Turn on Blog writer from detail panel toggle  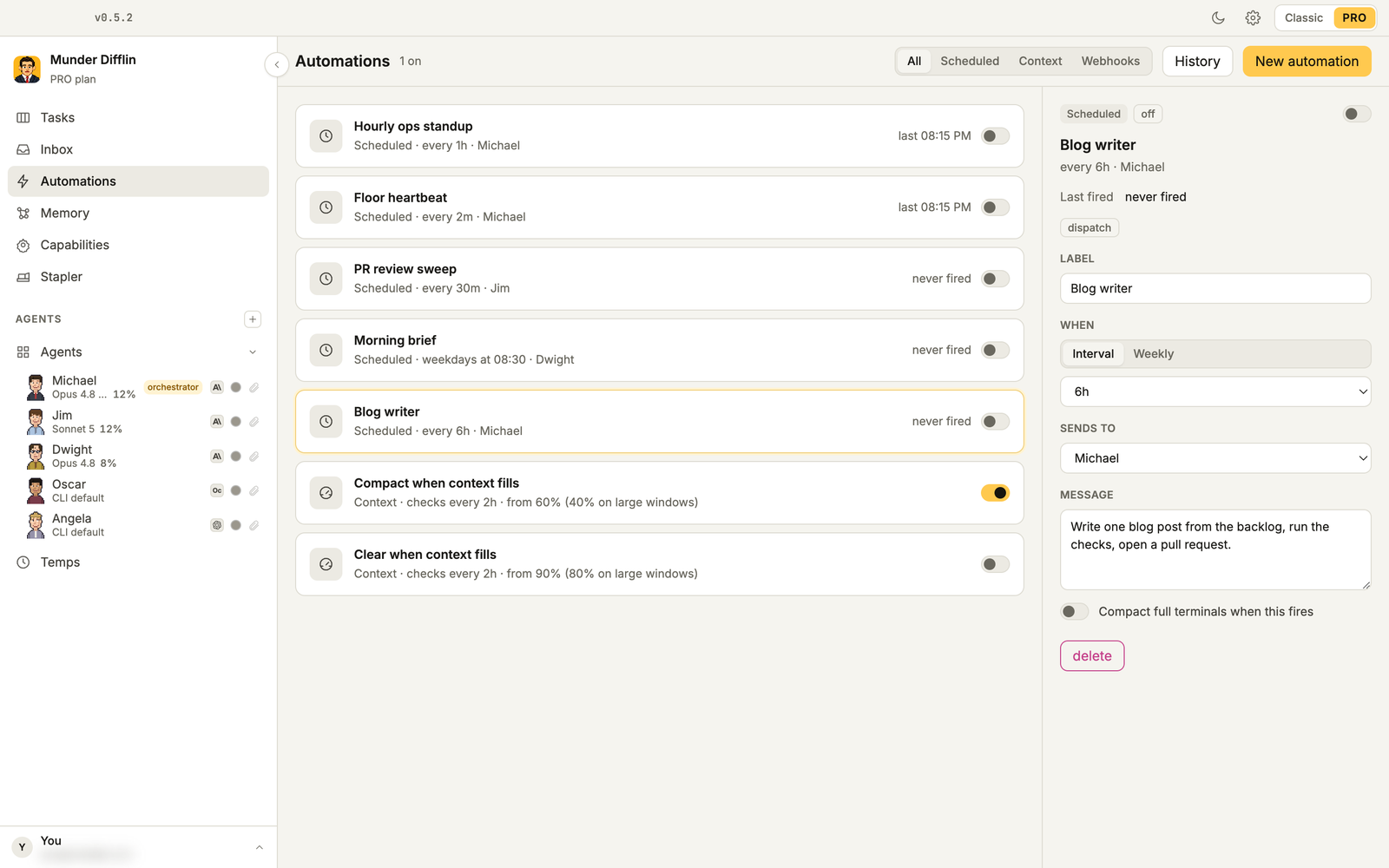(x=1357, y=114)
